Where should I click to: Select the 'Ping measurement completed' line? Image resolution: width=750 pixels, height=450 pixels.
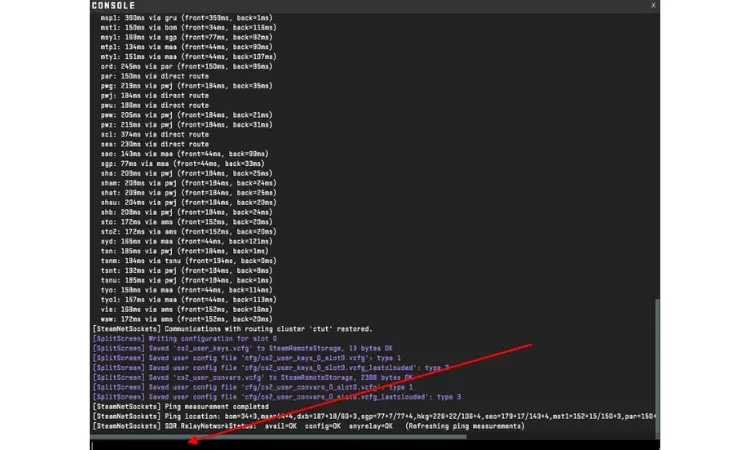tap(180, 406)
